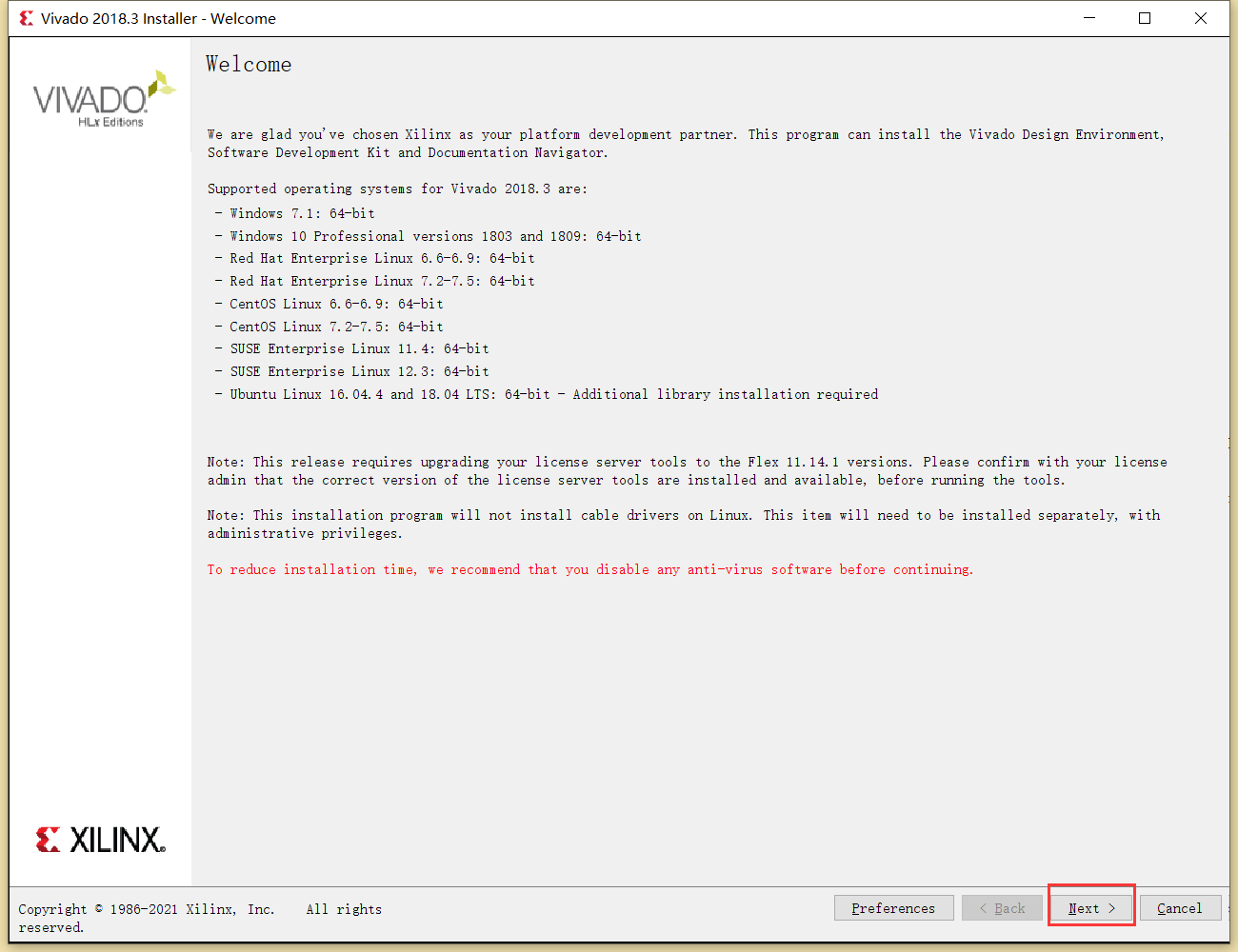Close the installer window
This screenshot has width=1238, height=952.
(x=1201, y=18)
